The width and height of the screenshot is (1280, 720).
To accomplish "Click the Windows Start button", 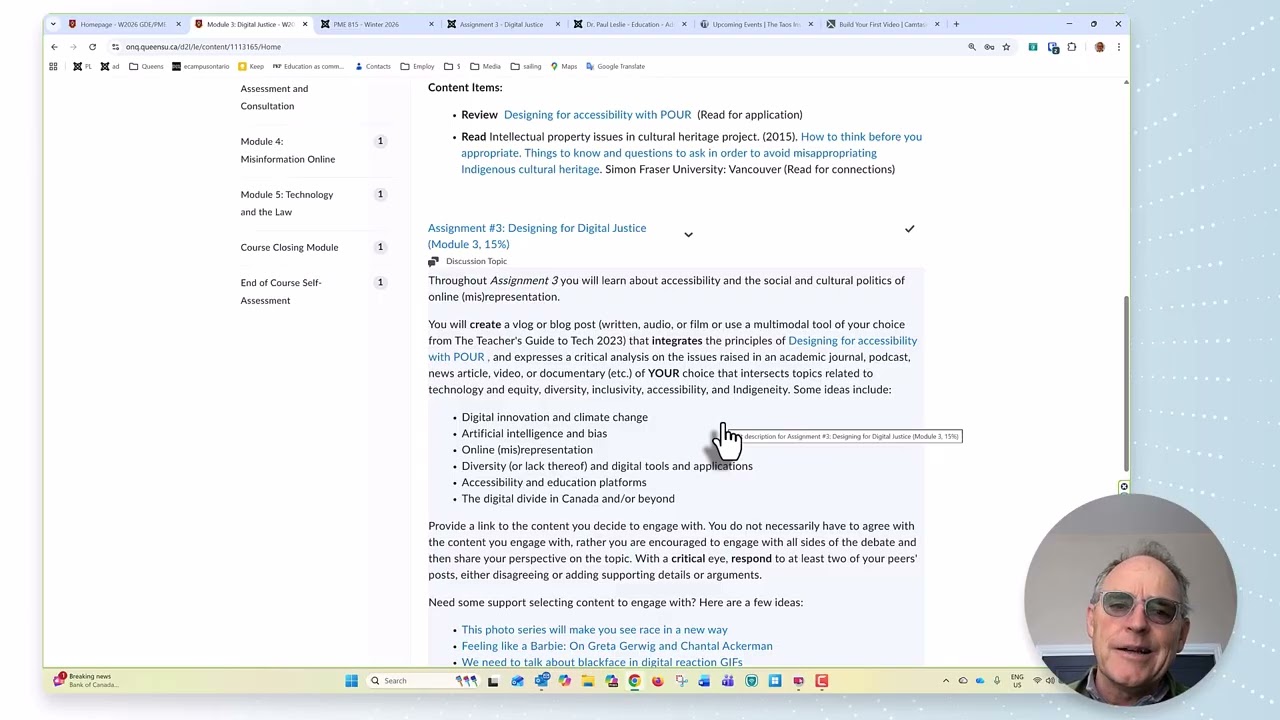I will pyautogui.click(x=351, y=681).
